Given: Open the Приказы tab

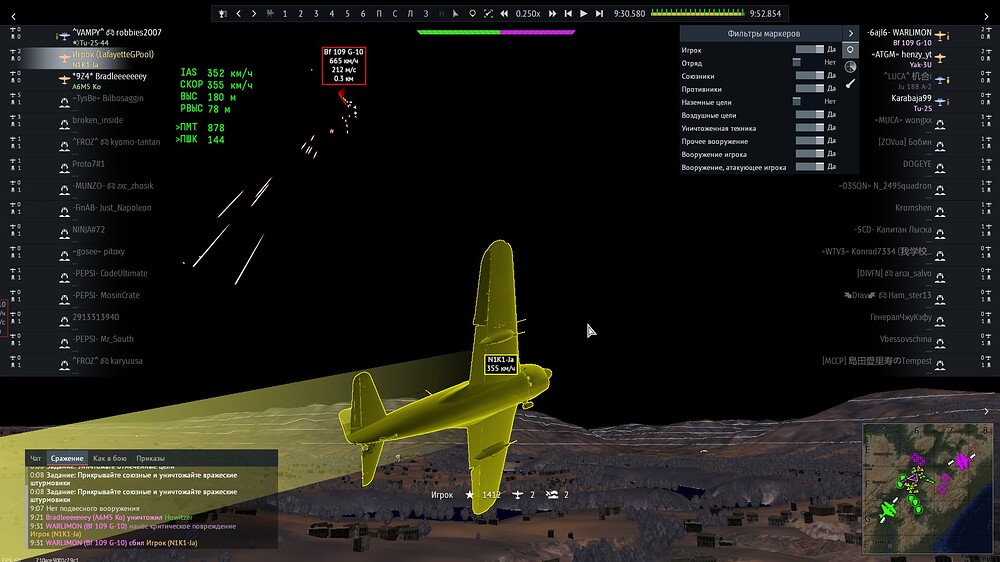Looking at the screenshot, I should pyautogui.click(x=151, y=458).
